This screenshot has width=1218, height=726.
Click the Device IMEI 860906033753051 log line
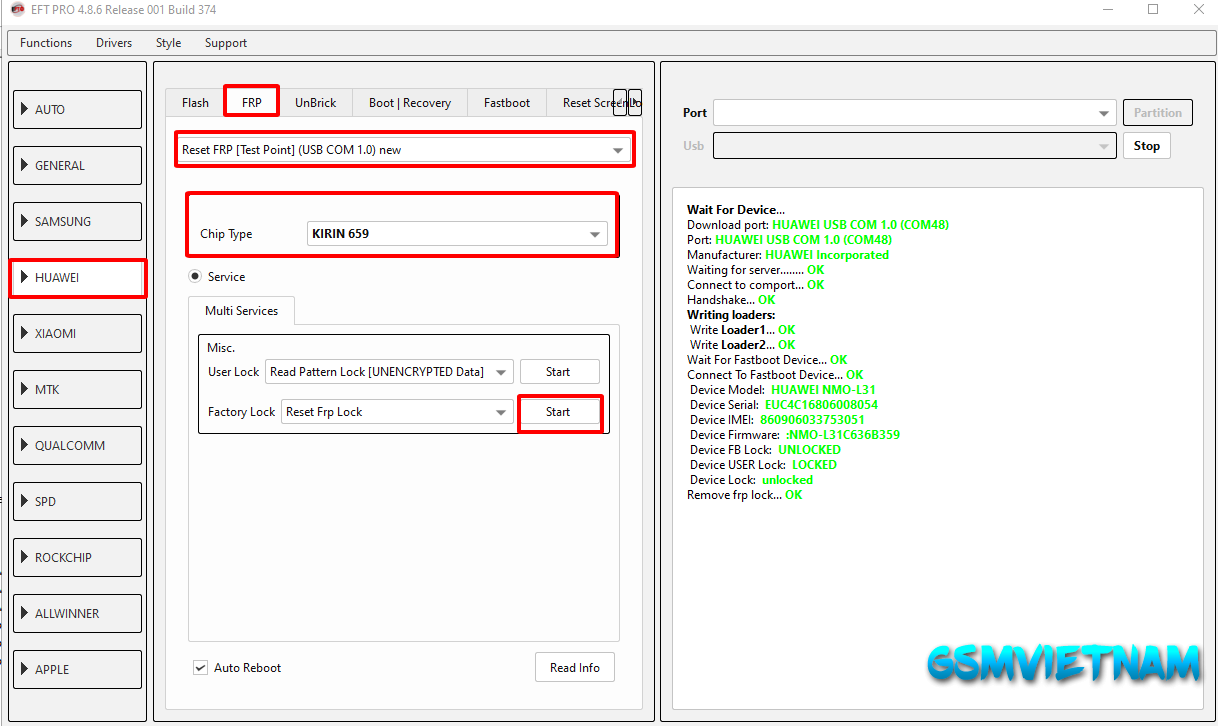click(x=777, y=420)
